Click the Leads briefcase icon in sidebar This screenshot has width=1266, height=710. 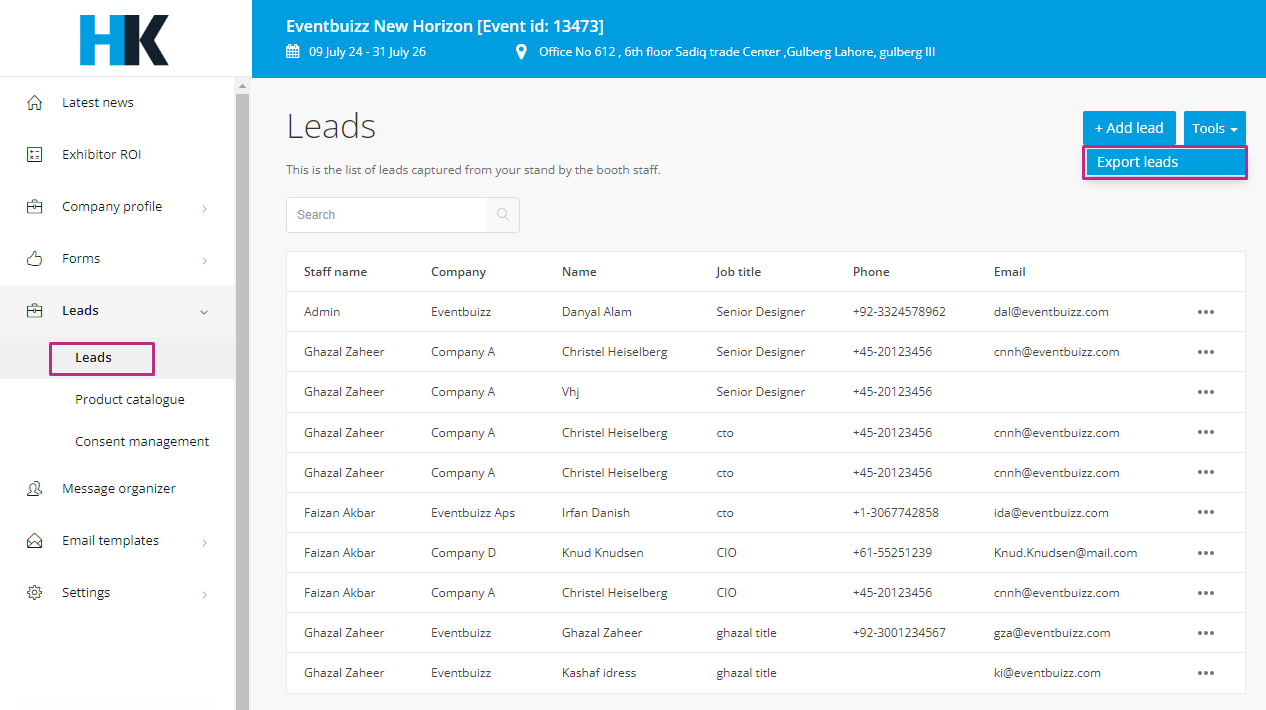[x=35, y=311]
